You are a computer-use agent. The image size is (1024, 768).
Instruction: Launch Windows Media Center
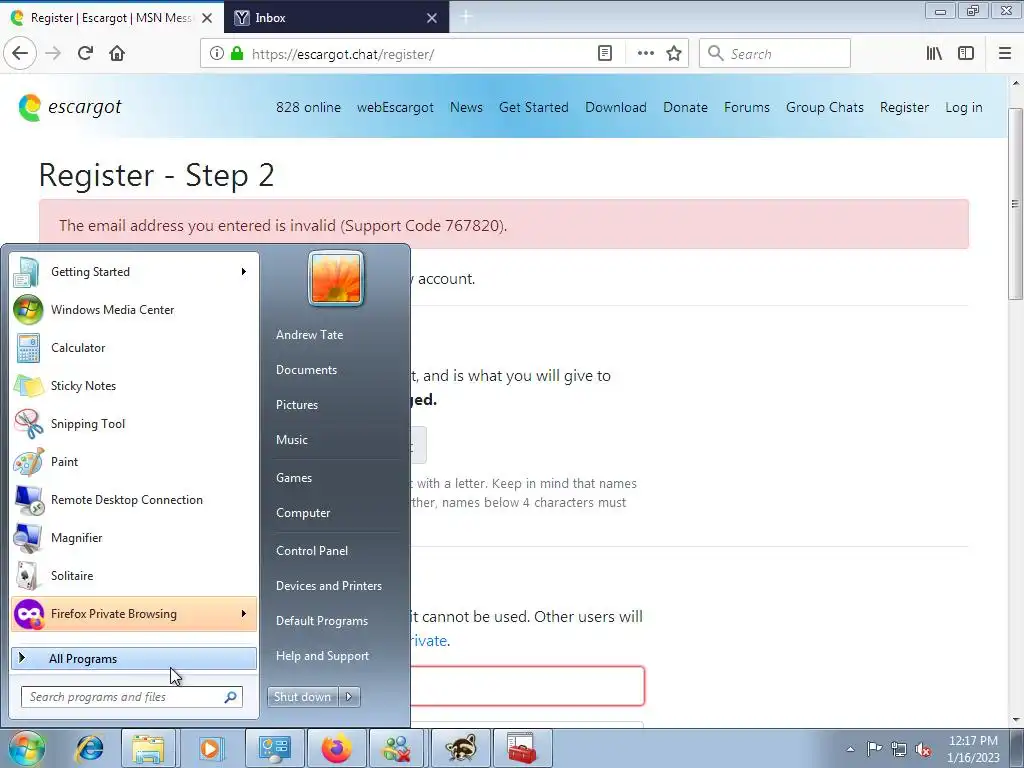pyautogui.click(x=134, y=310)
